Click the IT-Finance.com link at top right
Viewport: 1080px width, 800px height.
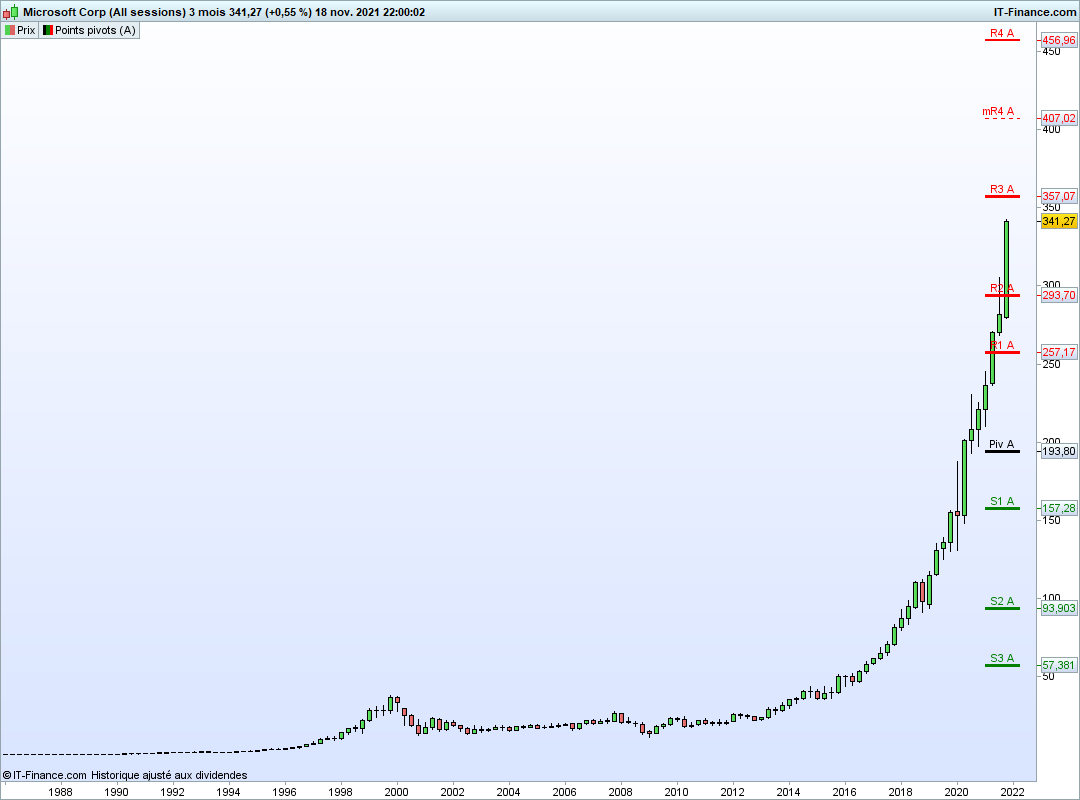click(x=1035, y=12)
